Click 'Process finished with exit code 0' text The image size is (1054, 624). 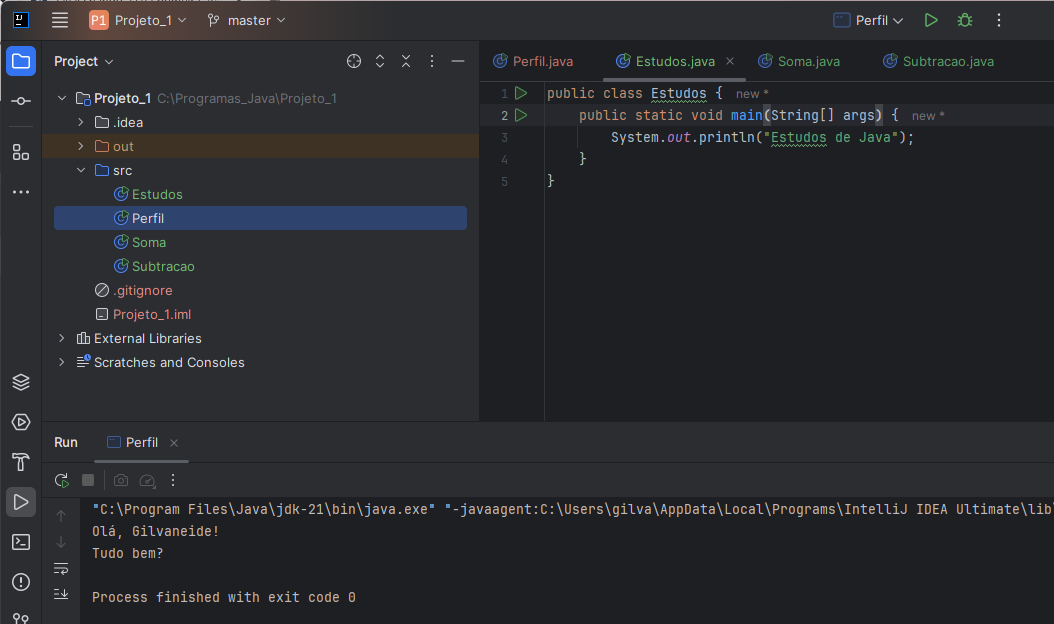coord(224,597)
